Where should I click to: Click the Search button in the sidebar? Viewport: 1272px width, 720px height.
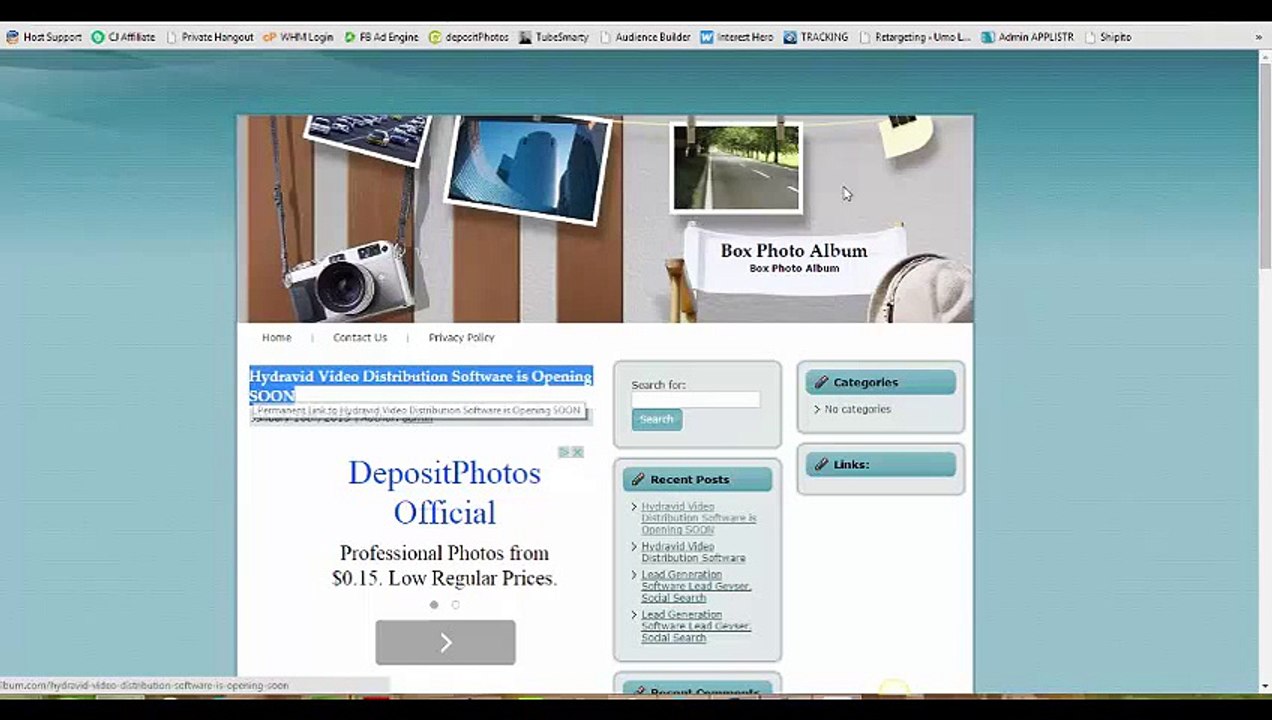click(656, 420)
